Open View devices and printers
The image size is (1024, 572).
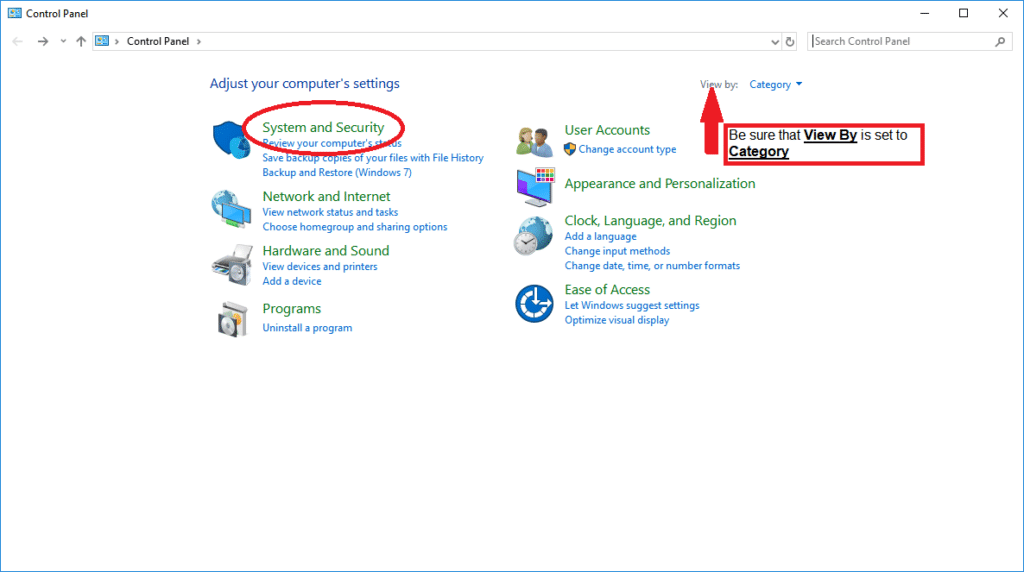tap(320, 267)
